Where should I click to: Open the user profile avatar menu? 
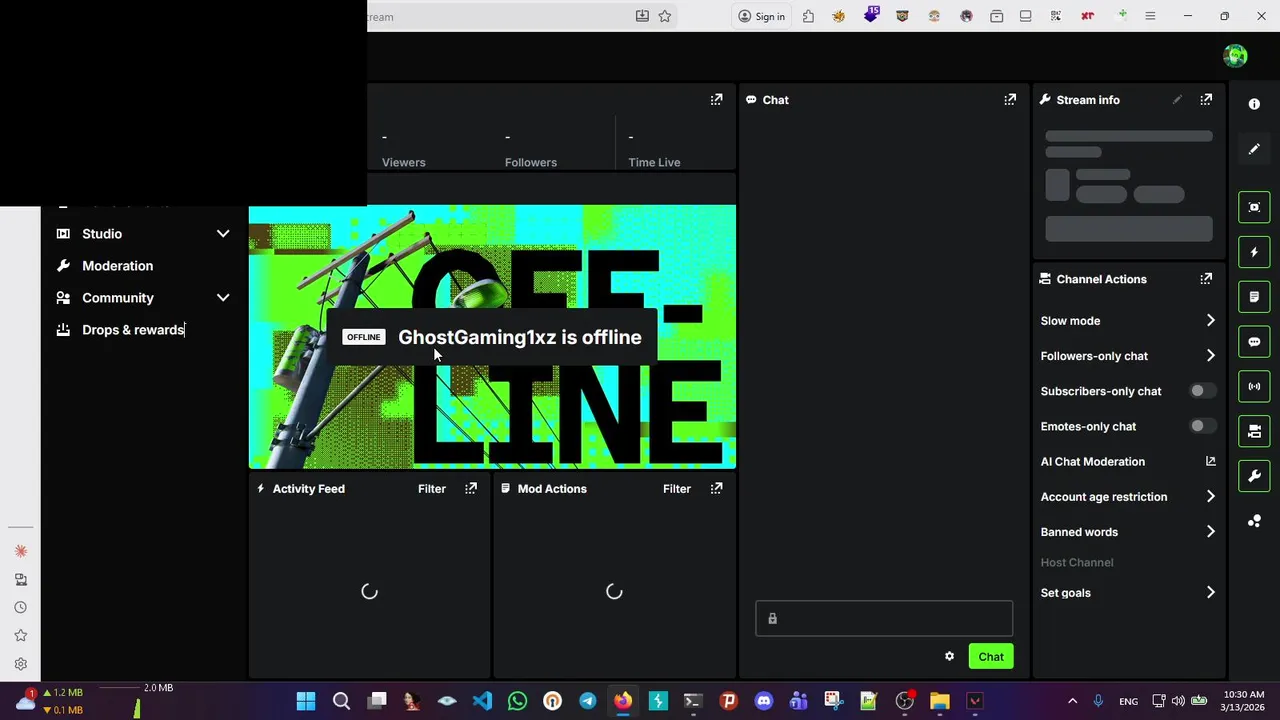click(1235, 56)
